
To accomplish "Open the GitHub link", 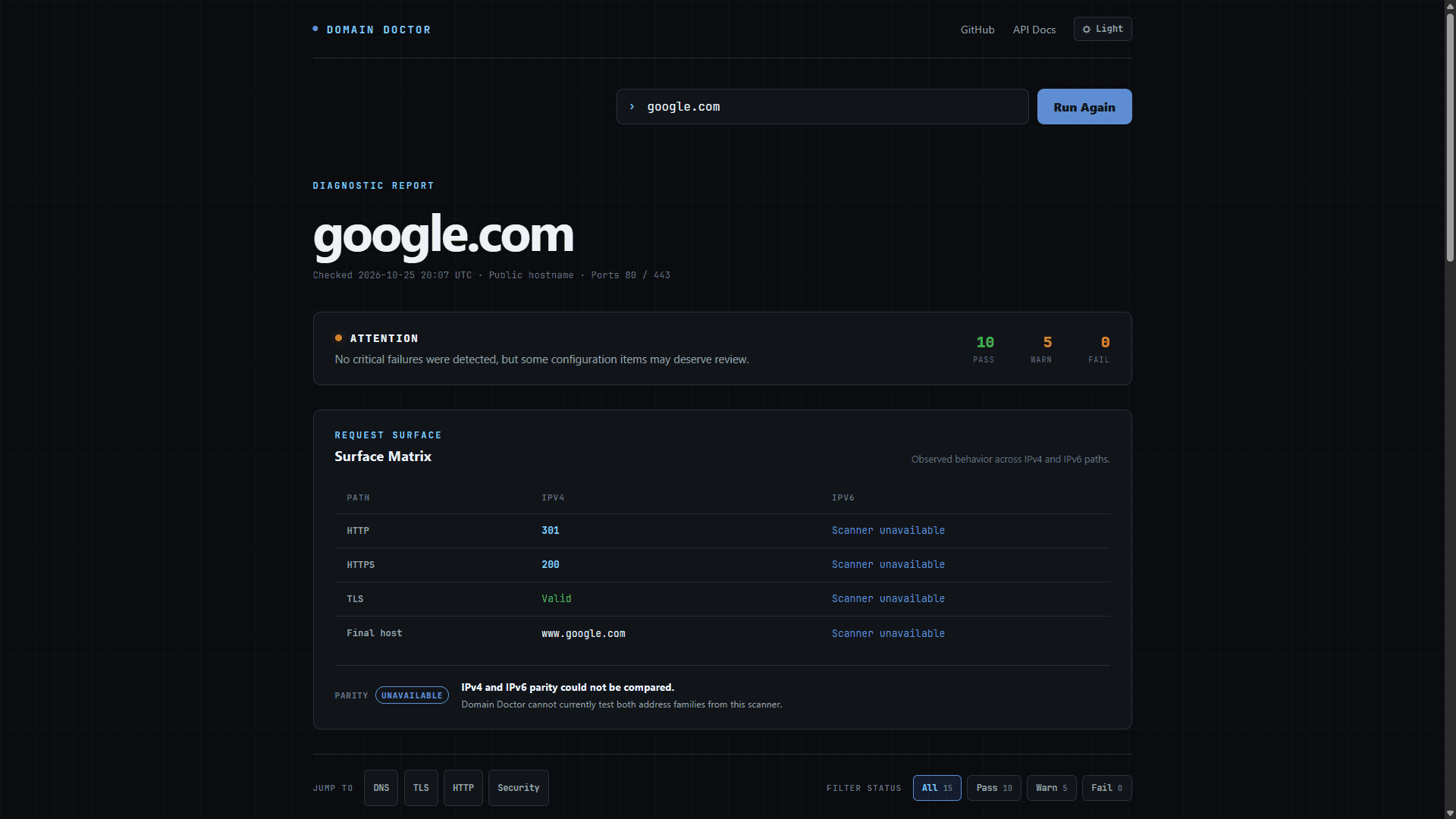I will click(x=977, y=30).
